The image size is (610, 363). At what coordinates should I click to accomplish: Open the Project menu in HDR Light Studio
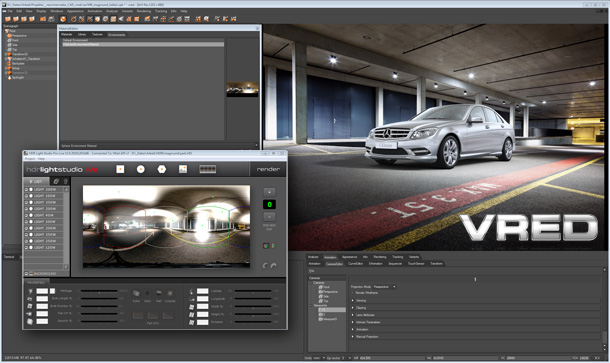click(x=30, y=159)
